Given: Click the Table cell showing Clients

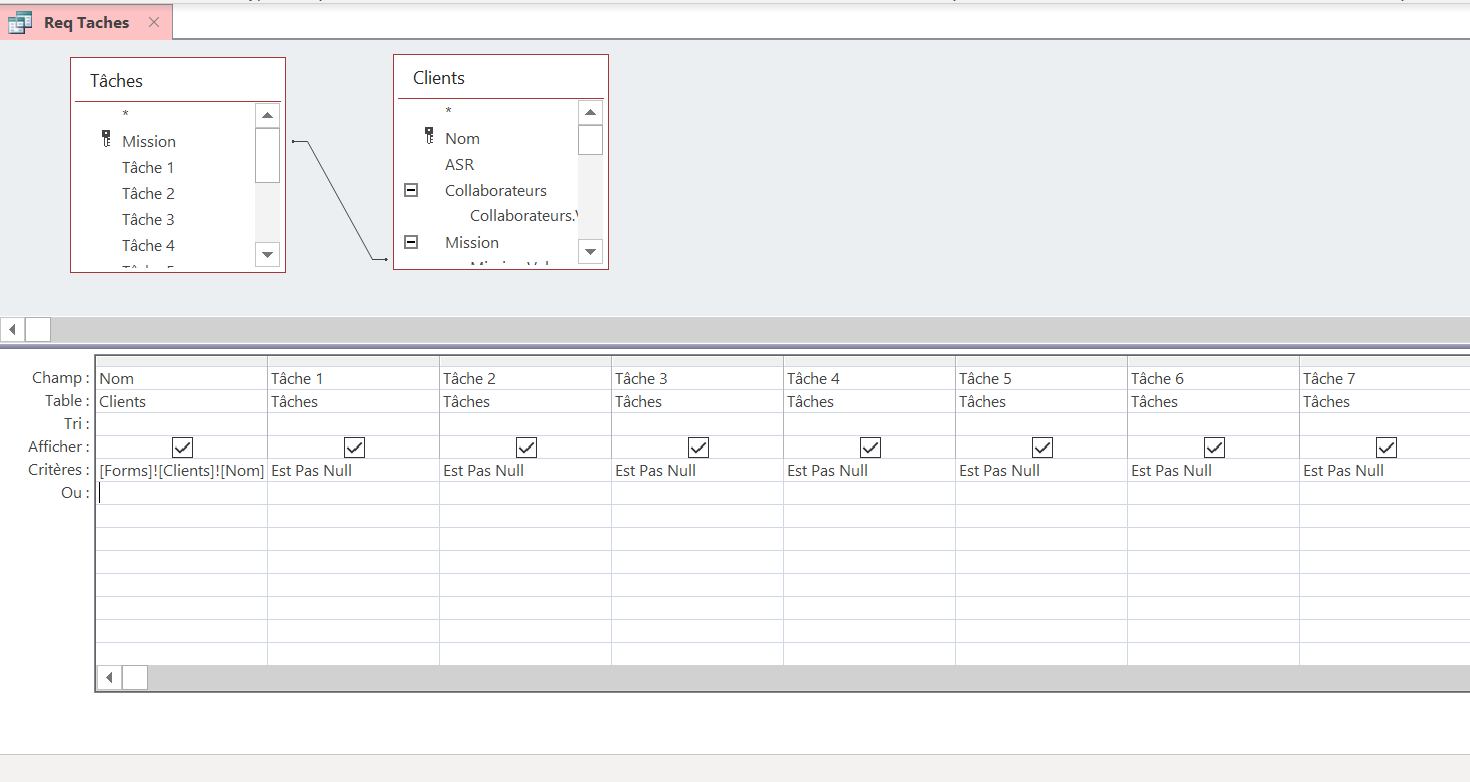Looking at the screenshot, I should tap(181, 401).
